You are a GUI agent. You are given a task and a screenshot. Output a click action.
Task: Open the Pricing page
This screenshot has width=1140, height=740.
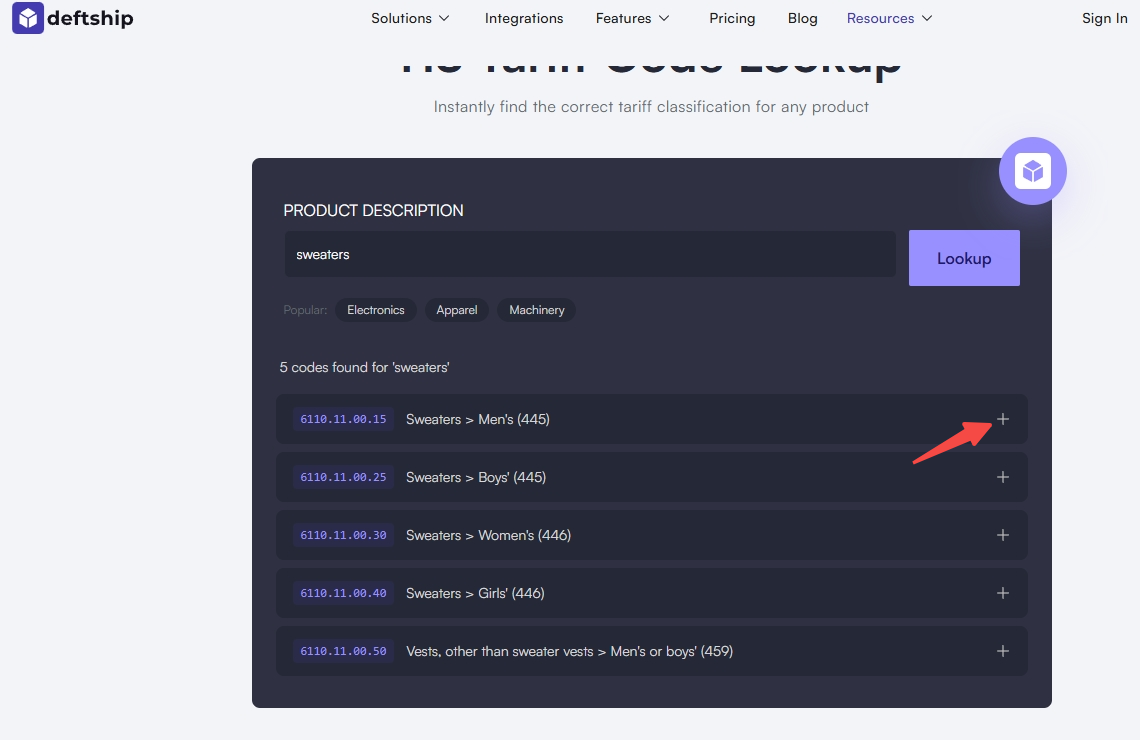(x=732, y=18)
